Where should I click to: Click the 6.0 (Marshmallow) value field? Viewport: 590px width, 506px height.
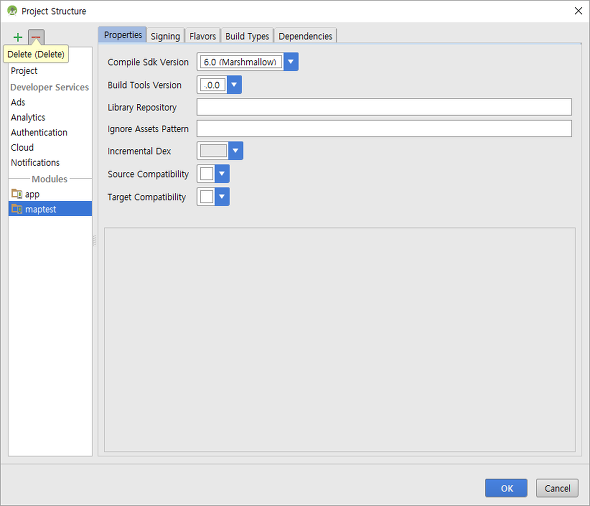(x=241, y=62)
